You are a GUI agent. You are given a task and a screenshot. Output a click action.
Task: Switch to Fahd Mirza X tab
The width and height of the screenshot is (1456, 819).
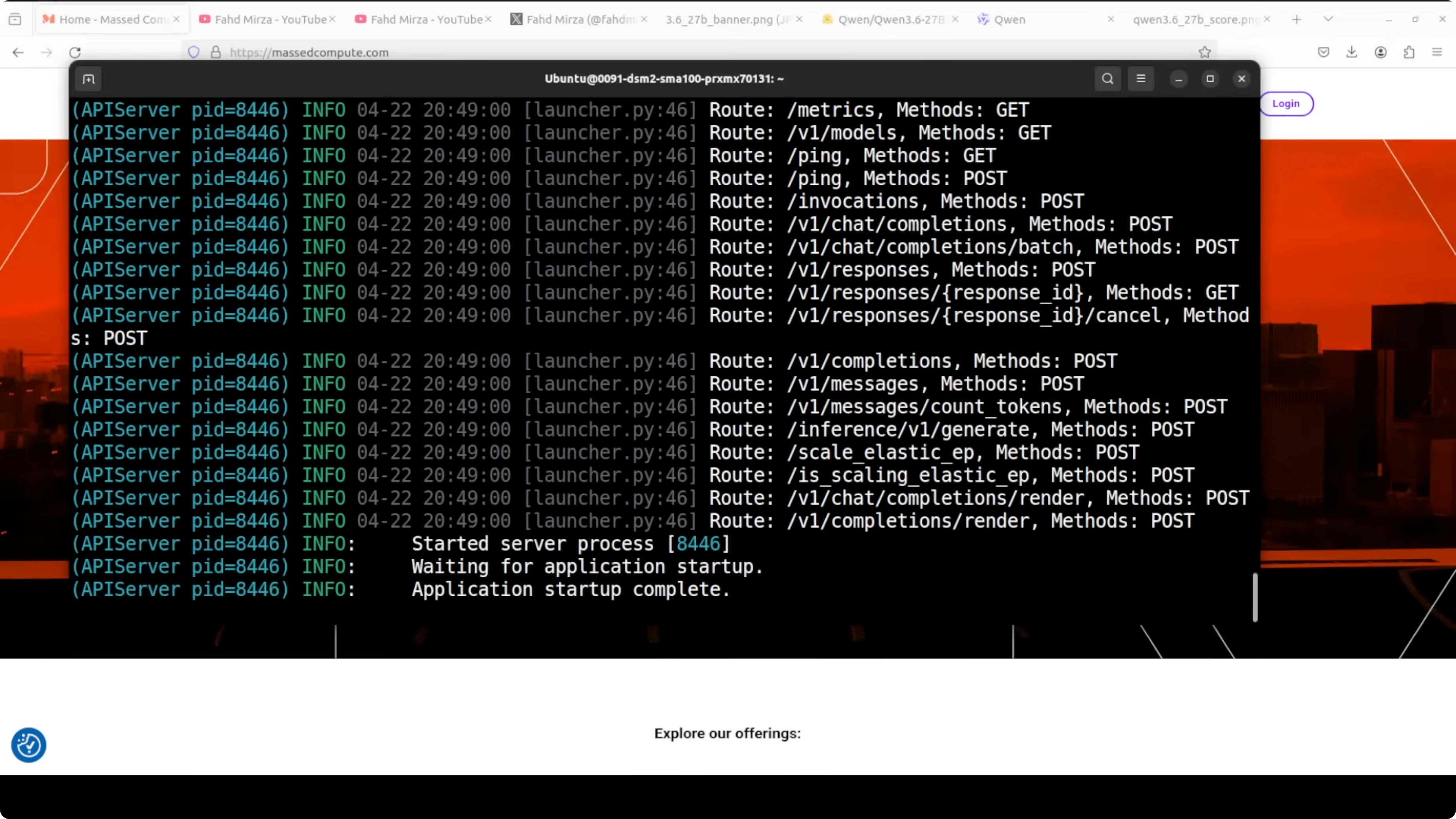coord(579,19)
